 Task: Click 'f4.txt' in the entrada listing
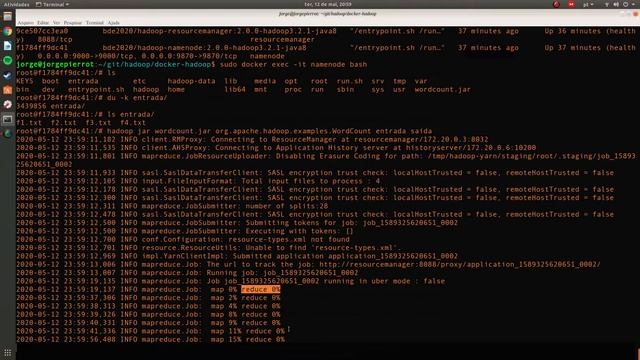133,122
